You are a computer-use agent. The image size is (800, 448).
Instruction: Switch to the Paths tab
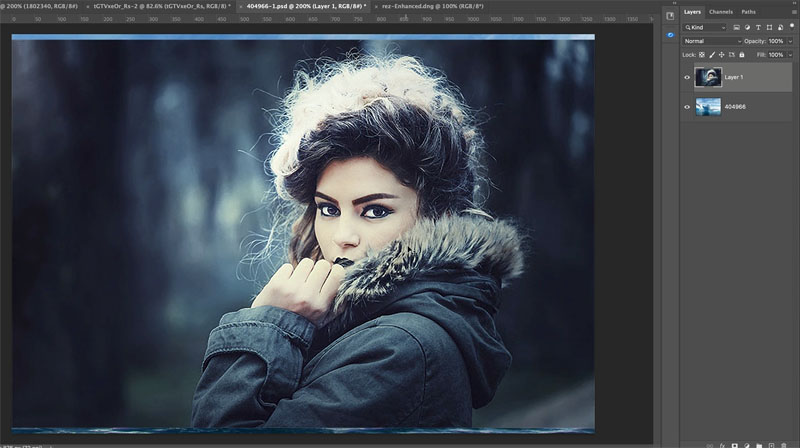click(748, 12)
